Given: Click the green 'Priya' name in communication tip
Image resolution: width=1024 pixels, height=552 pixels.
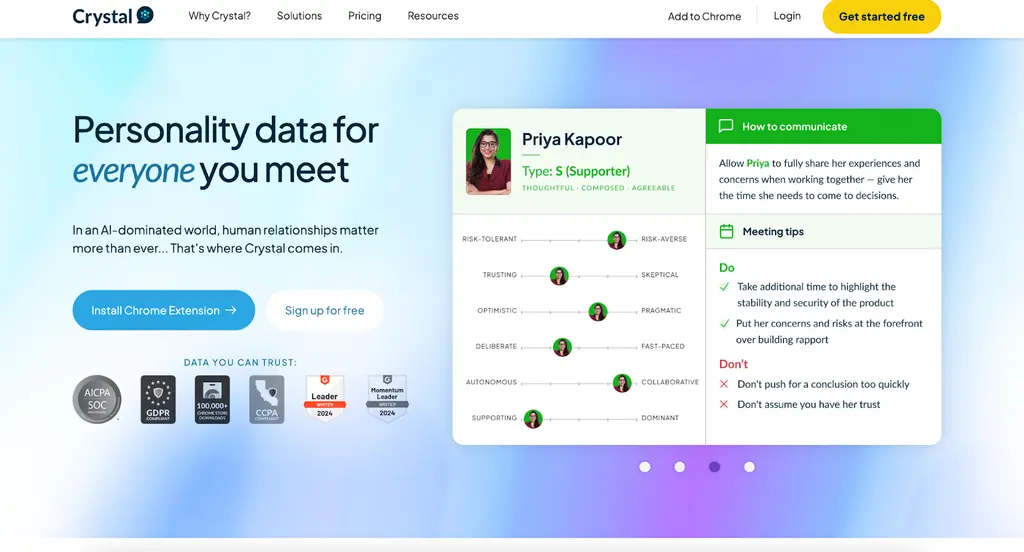Looking at the screenshot, I should pyautogui.click(x=758, y=163).
